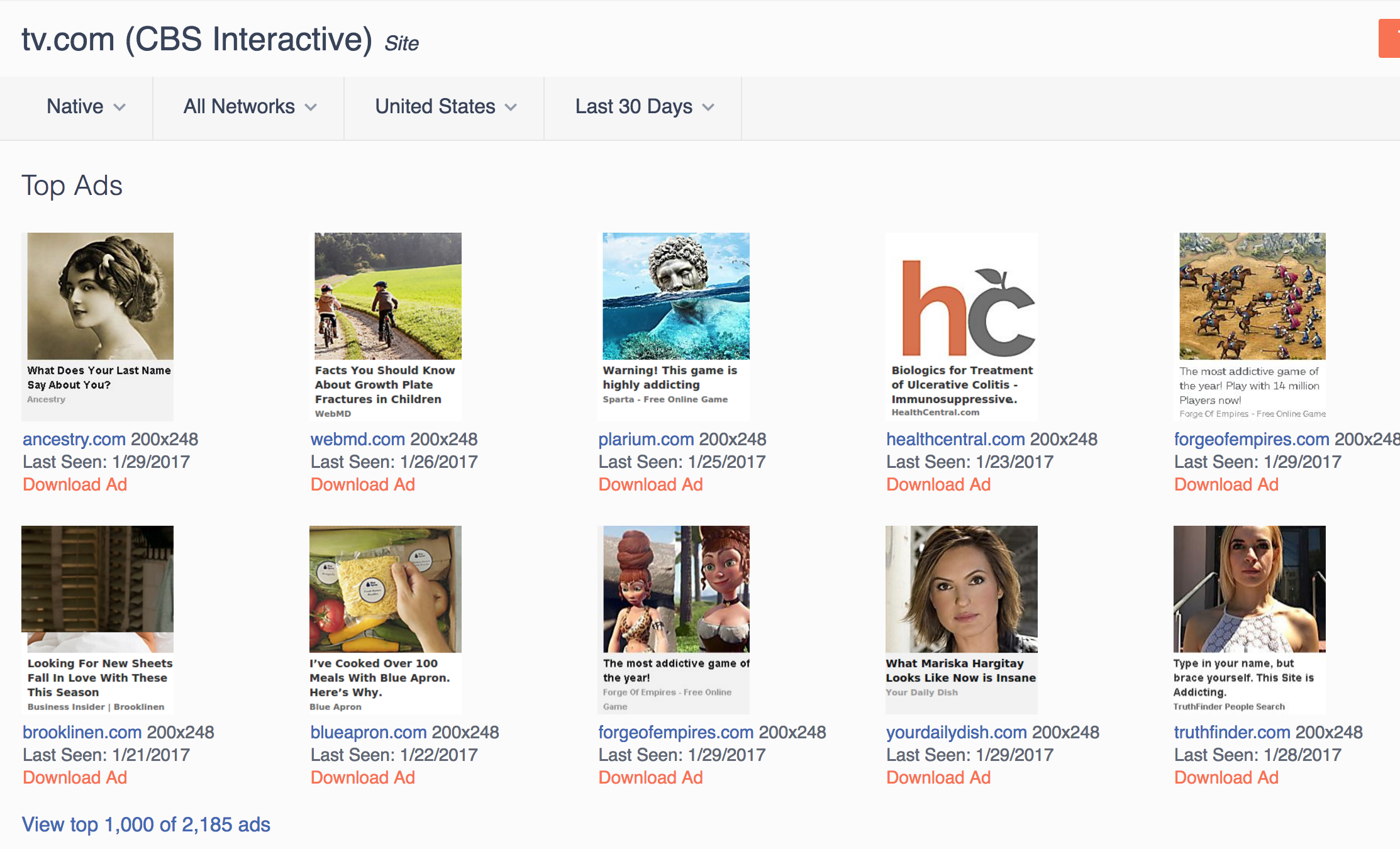Follow the plarium.com advertiser link
Viewport: 1400px width, 849px height.
646,439
